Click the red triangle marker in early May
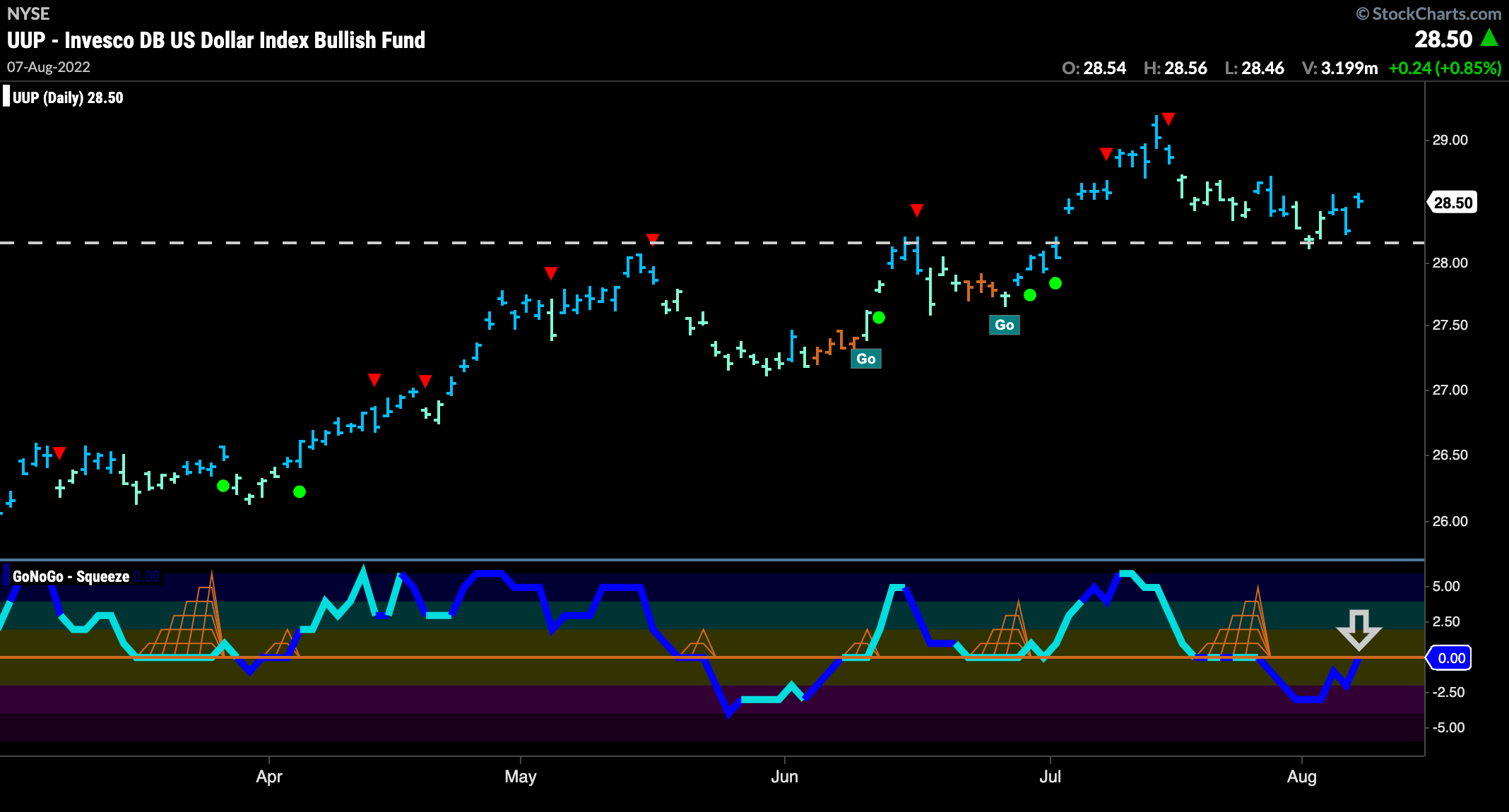The width and height of the screenshot is (1509, 812). (x=551, y=273)
